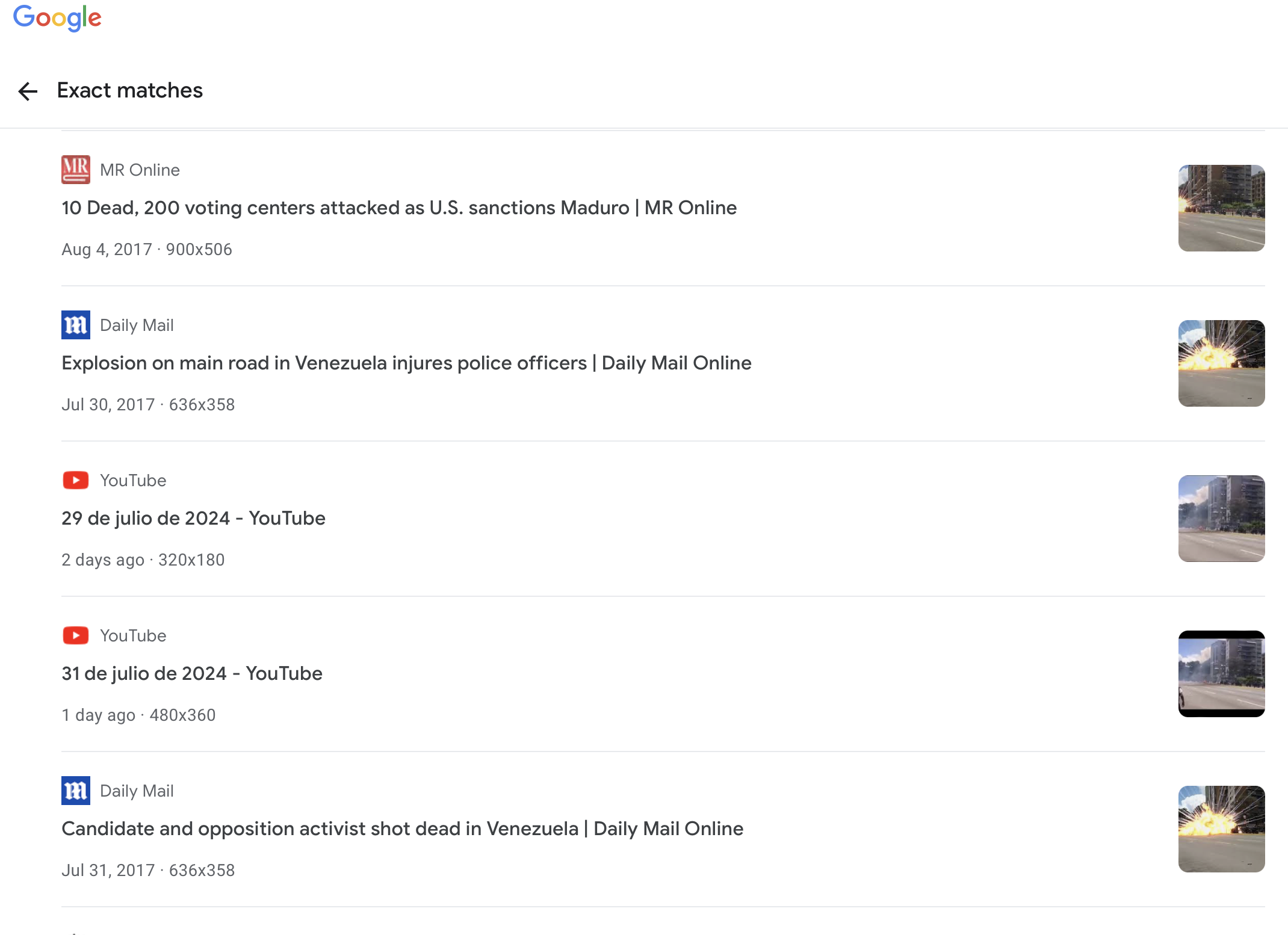Image resolution: width=1288 pixels, height=935 pixels.
Task: View the thumbnail of the 480x360 YouTube result
Action: coord(1221,674)
